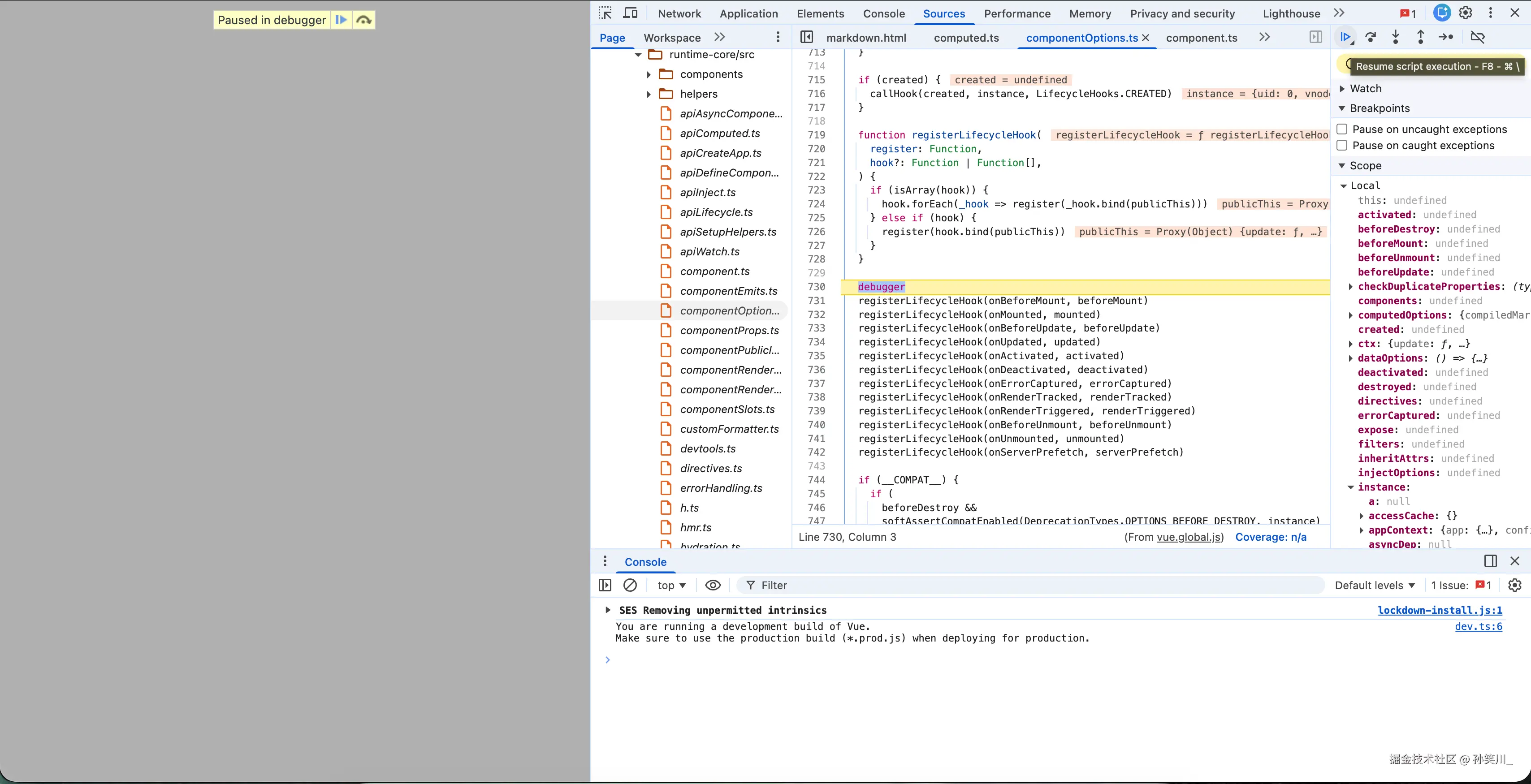Clear the console with the clear icon
Viewport: 1531px width, 784px height.
click(630, 585)
